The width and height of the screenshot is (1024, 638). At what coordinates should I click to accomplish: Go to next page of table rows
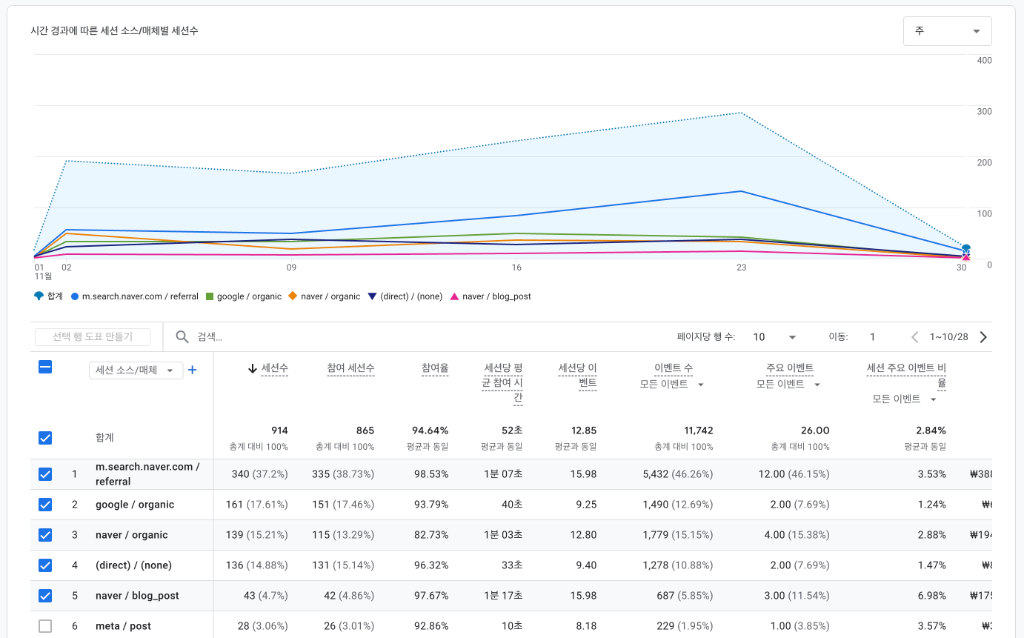pyautogui.click(x=983, y=337)
